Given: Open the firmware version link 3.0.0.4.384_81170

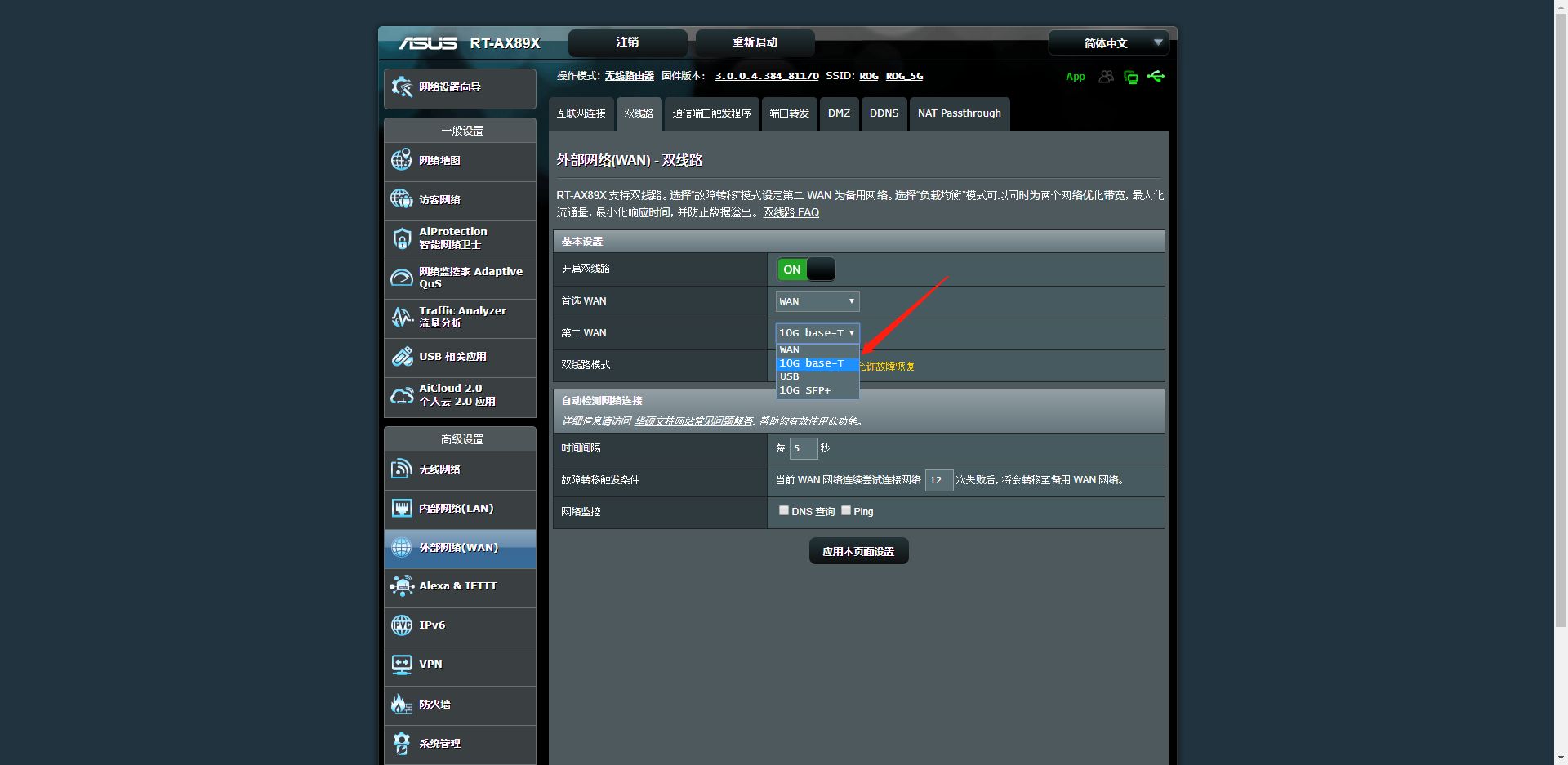Looking at the screenshot, I should (767, 76).
